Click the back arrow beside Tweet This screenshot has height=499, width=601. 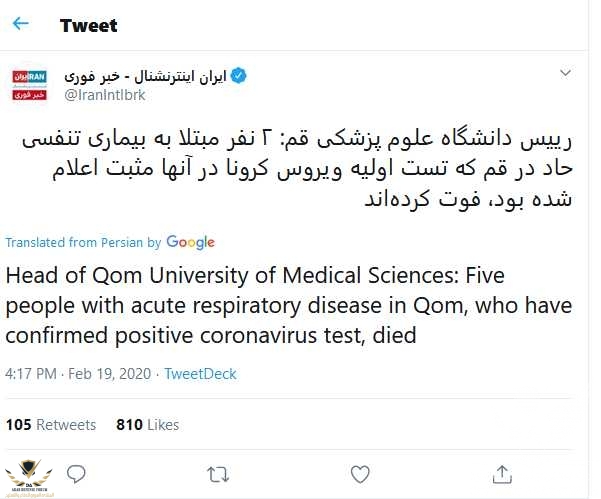(21, 25)
